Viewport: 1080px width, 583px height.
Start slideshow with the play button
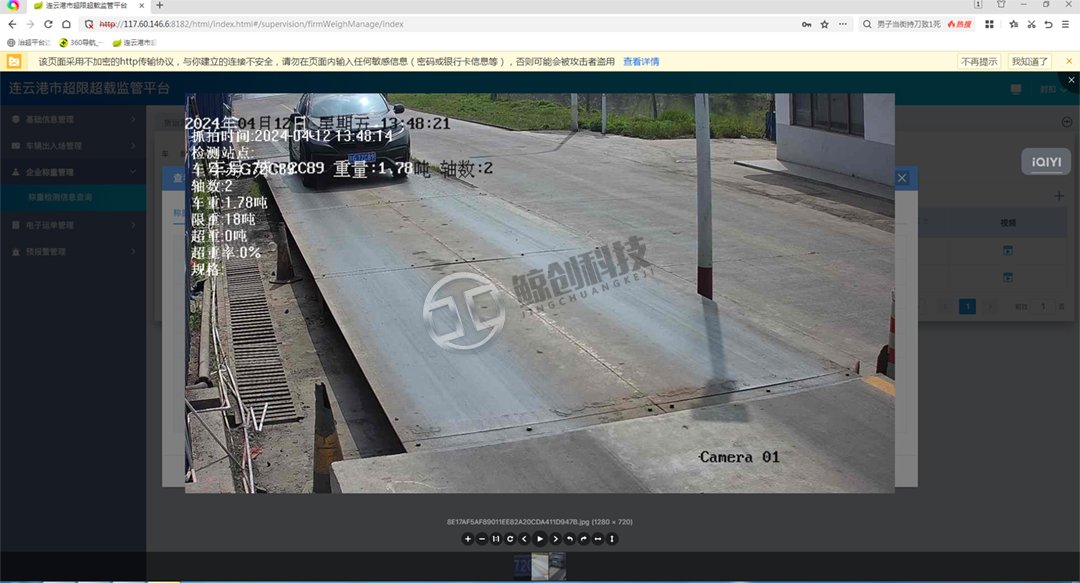[540, 539]
